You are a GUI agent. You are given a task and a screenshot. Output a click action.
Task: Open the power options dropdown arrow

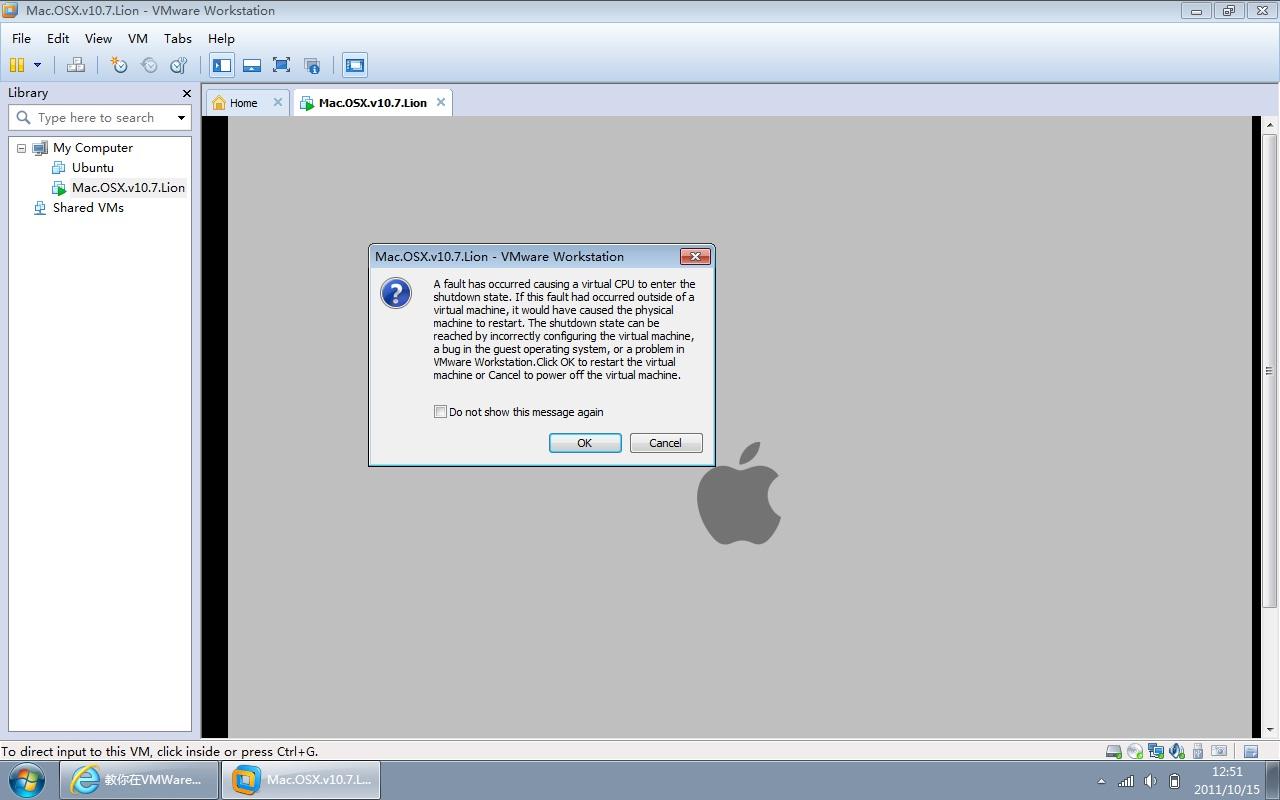point(38,65)
